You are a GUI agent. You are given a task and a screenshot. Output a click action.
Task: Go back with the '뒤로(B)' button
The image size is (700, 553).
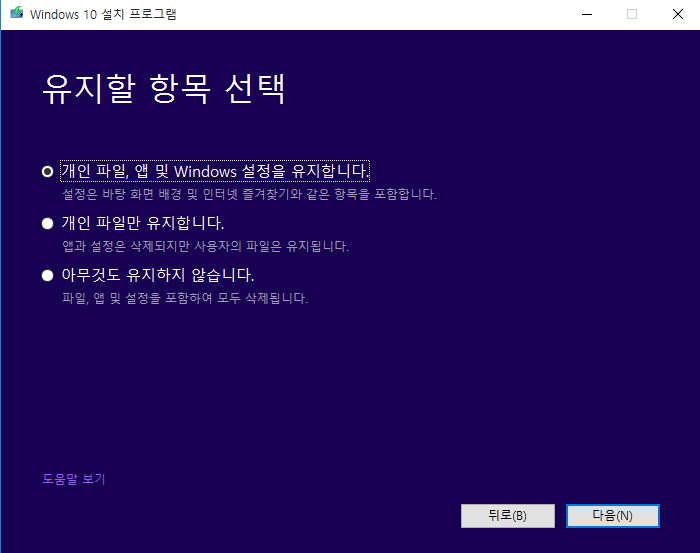(508, 516)
